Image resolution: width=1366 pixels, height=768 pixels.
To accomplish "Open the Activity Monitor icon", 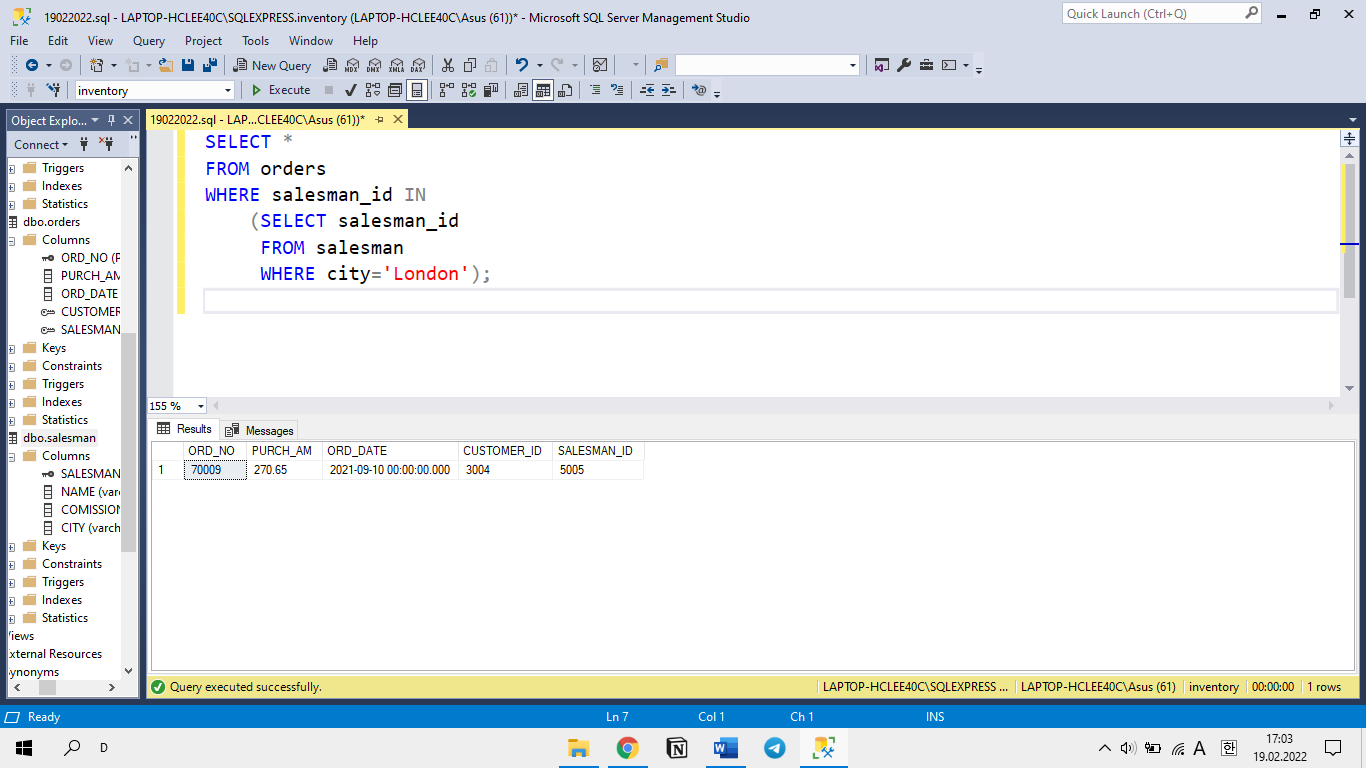I will [x=599, y=65].
